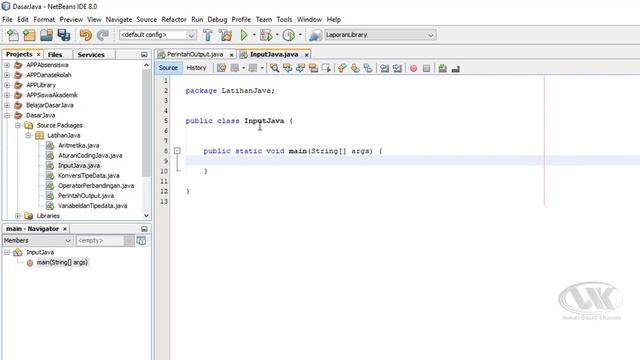640x360 pixels.
Task: Minimize the Projects panel group icon
Action: pyautogui.click(x=144, y=54)
